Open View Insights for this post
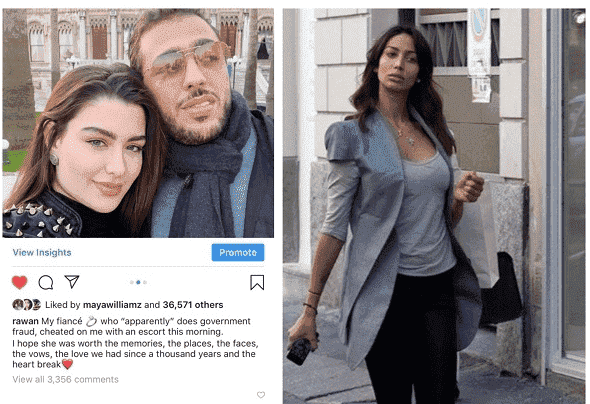Image resolution: width=590 pixels, height=404 pixels. point(42,252)
